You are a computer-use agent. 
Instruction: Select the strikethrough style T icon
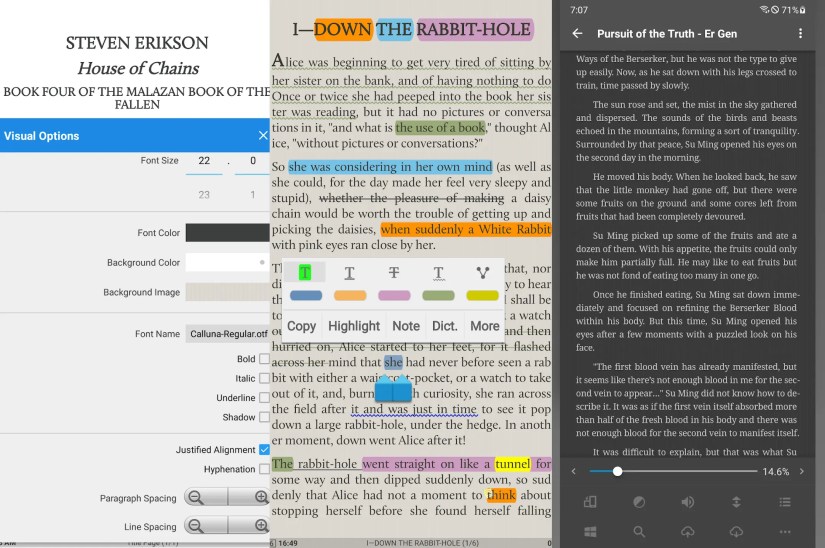394,272
